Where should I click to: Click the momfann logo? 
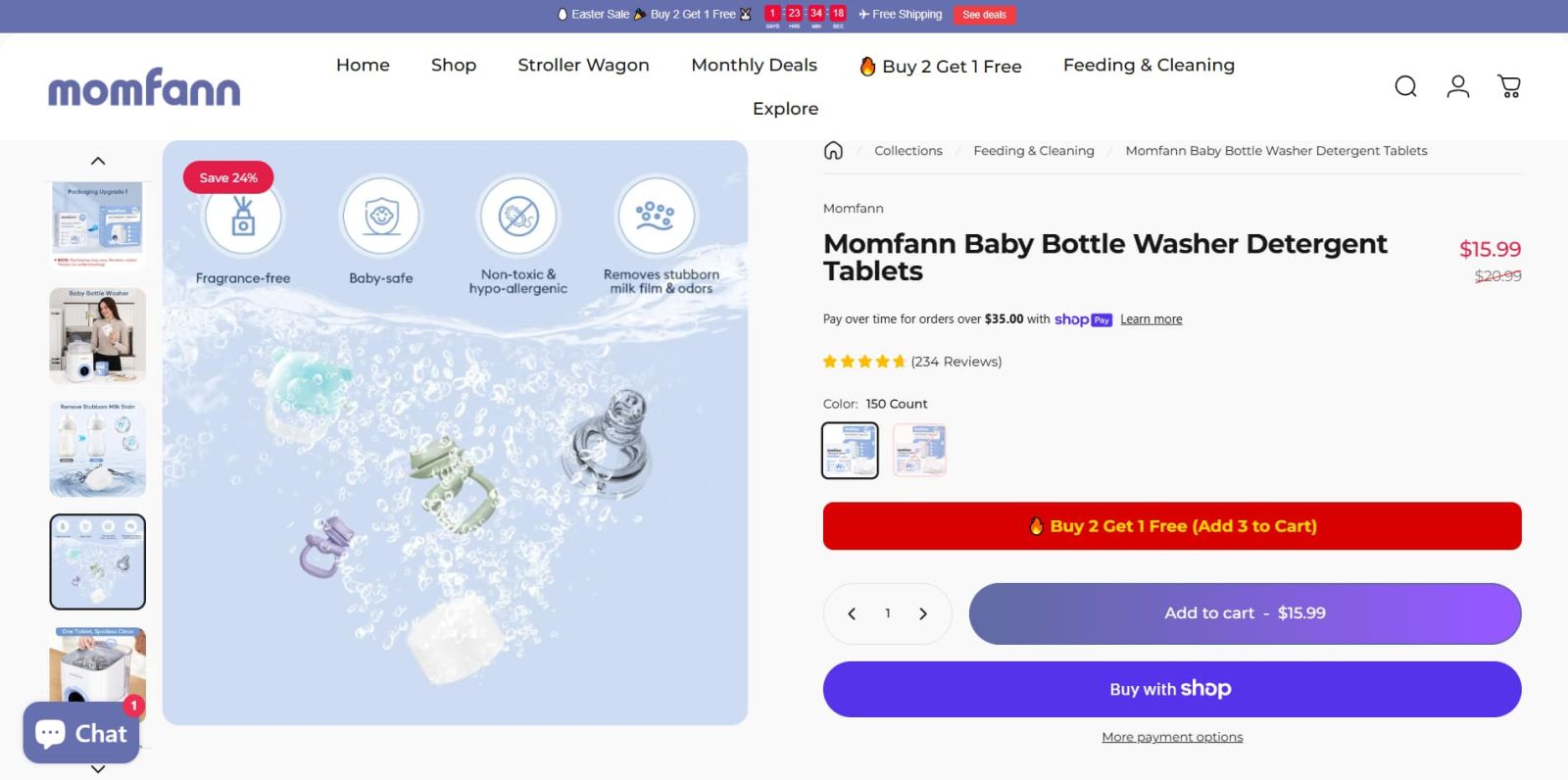coord(143,87)
